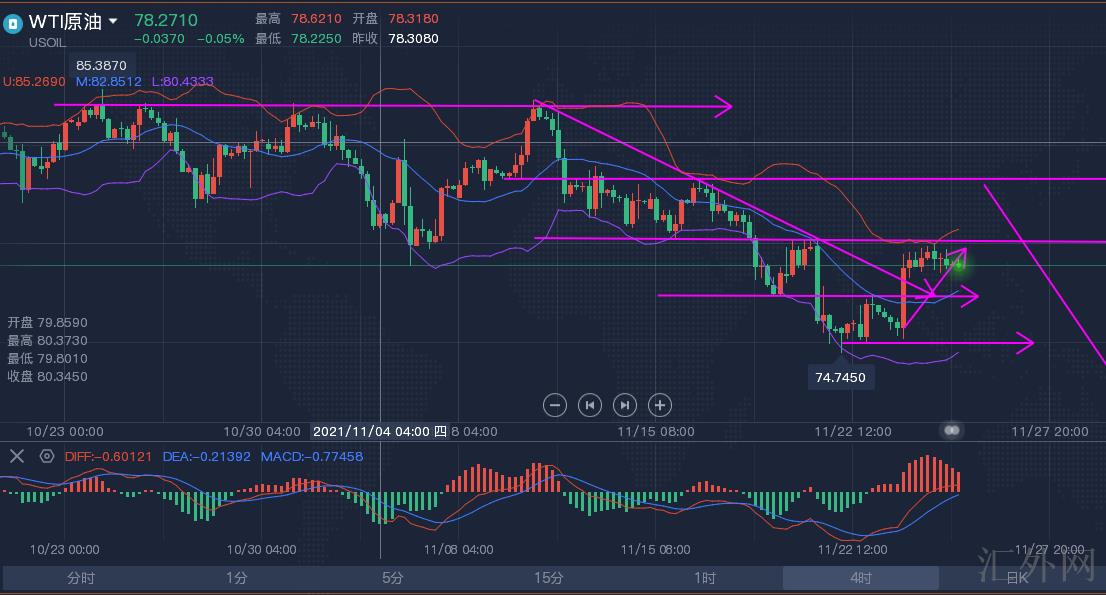
Task: Click the 85.3870 high price label
Action: tap(103, 66)
